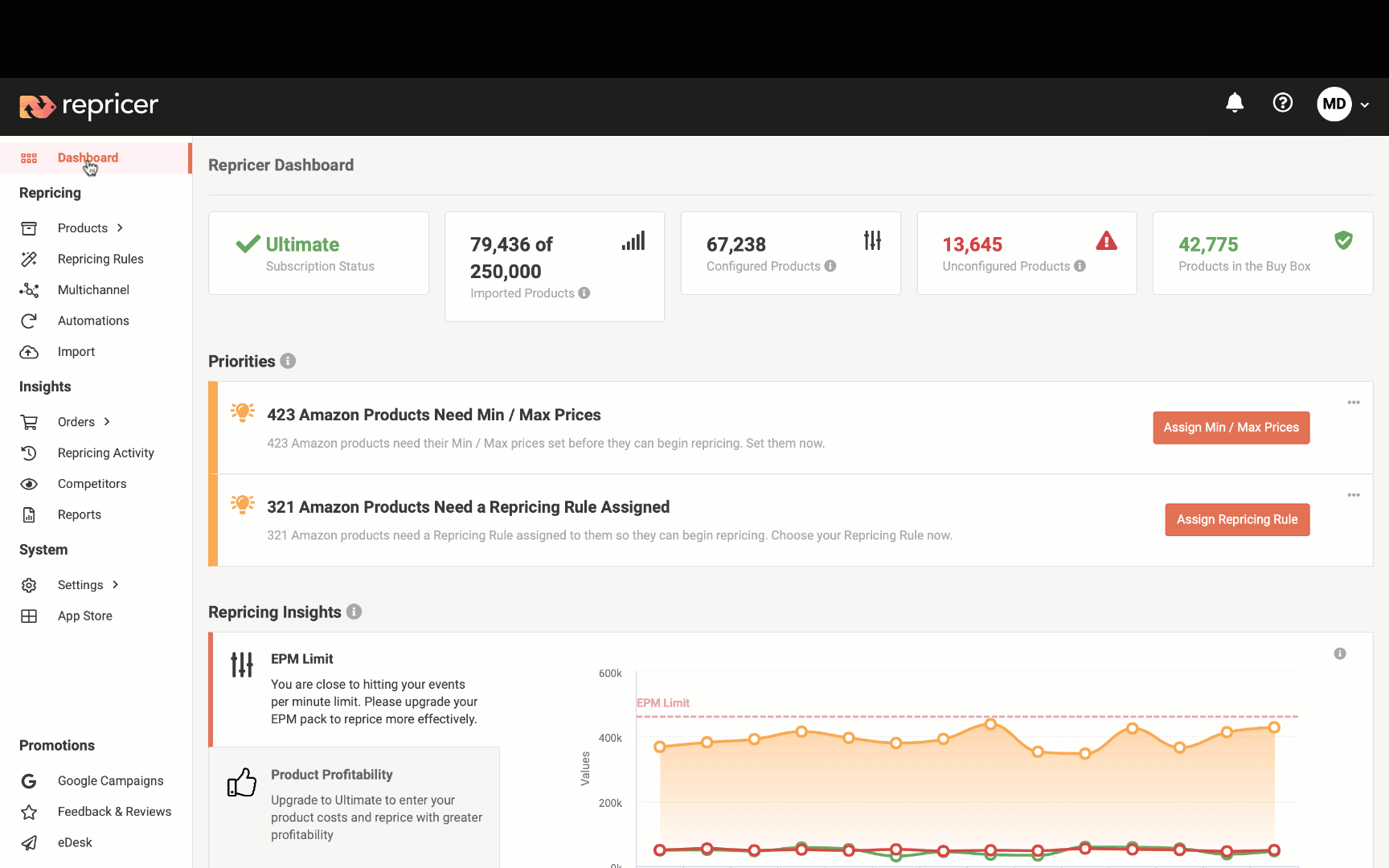Screen dimensions: 1389x868
Task: Open more options for Repricing Rule priority
Action: [x=1354, y=495]
